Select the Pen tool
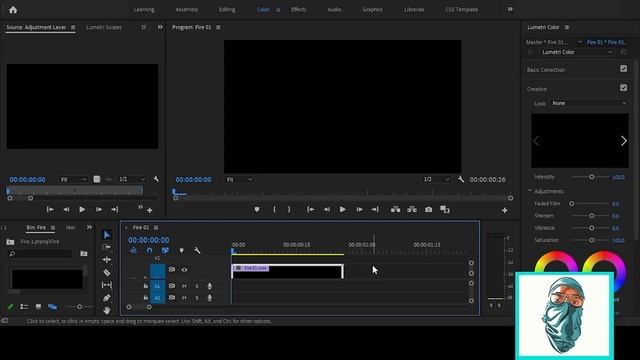The height and width of the screenshot is (360, 640). pos(107,298)
